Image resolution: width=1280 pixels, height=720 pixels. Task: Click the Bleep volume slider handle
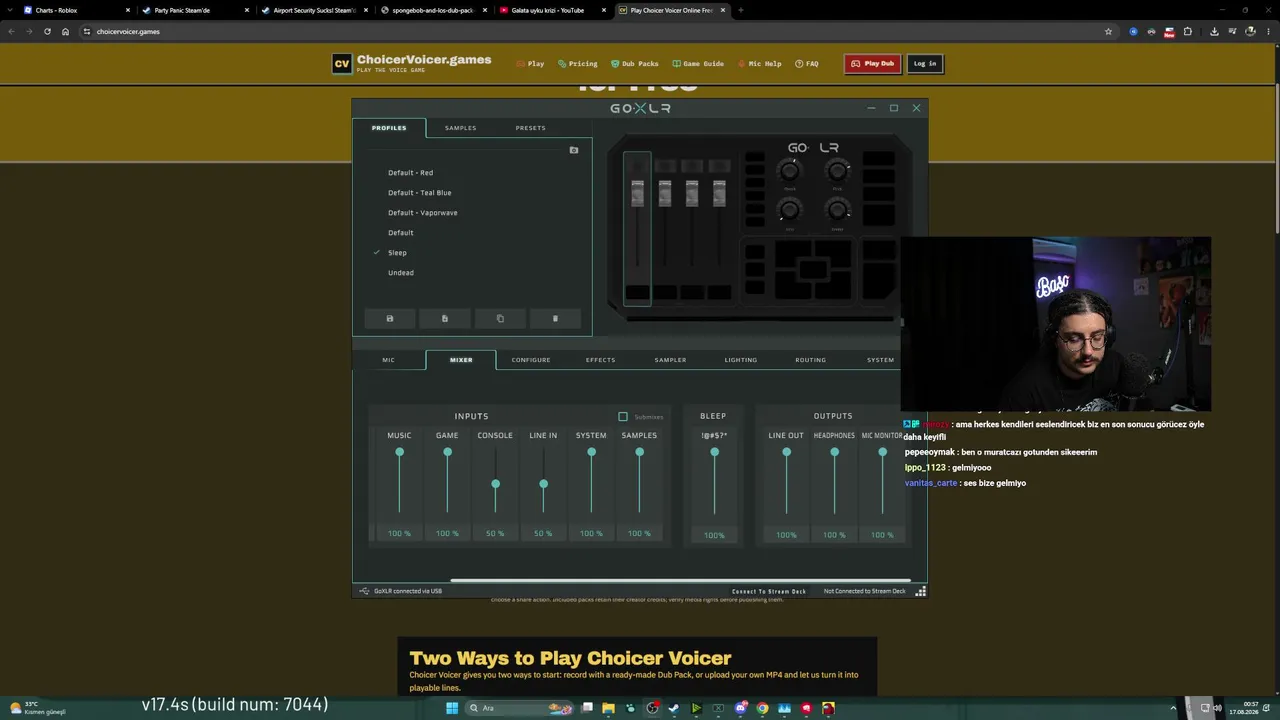point(714,452)
